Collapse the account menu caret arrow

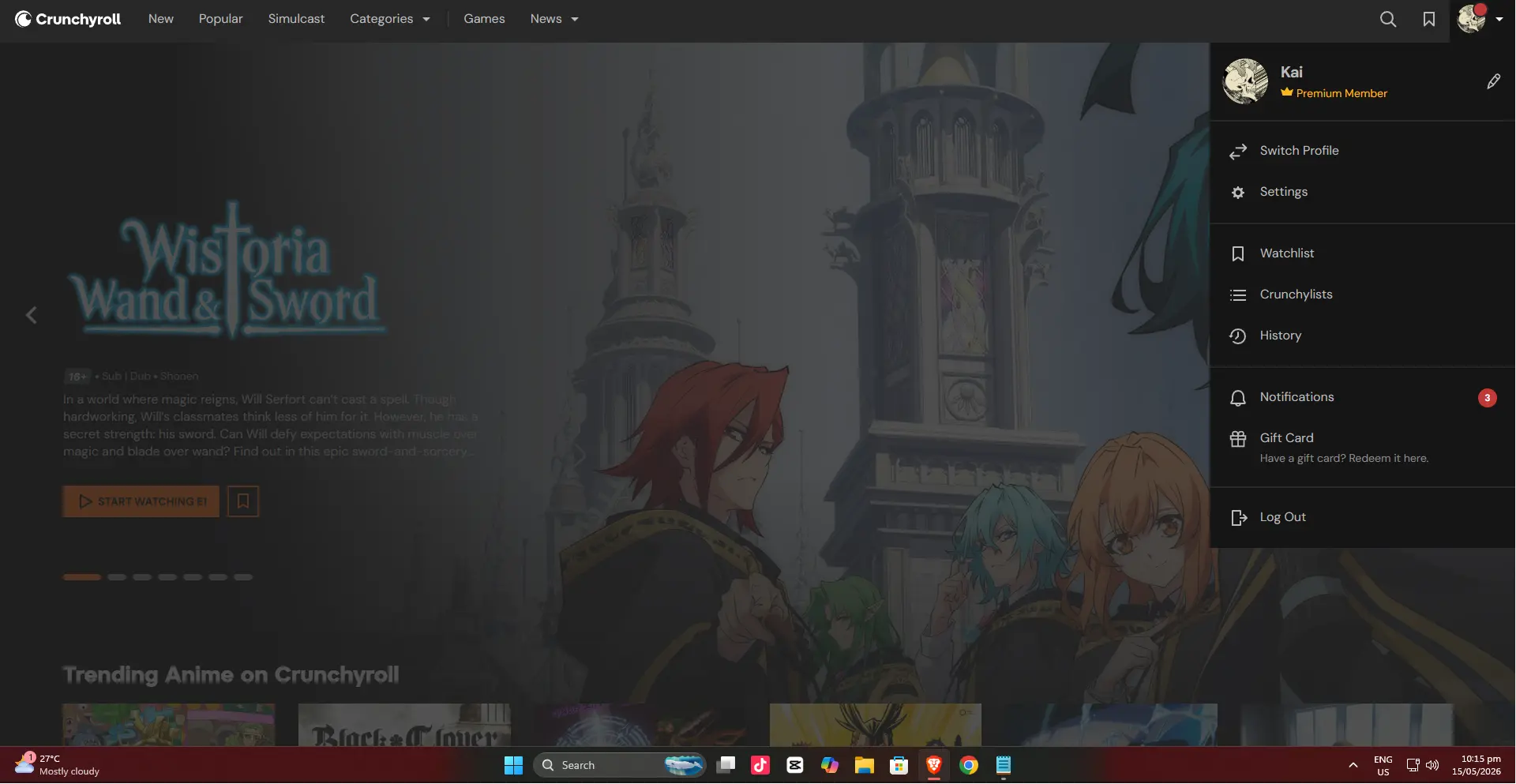(x=1499, y=20)
